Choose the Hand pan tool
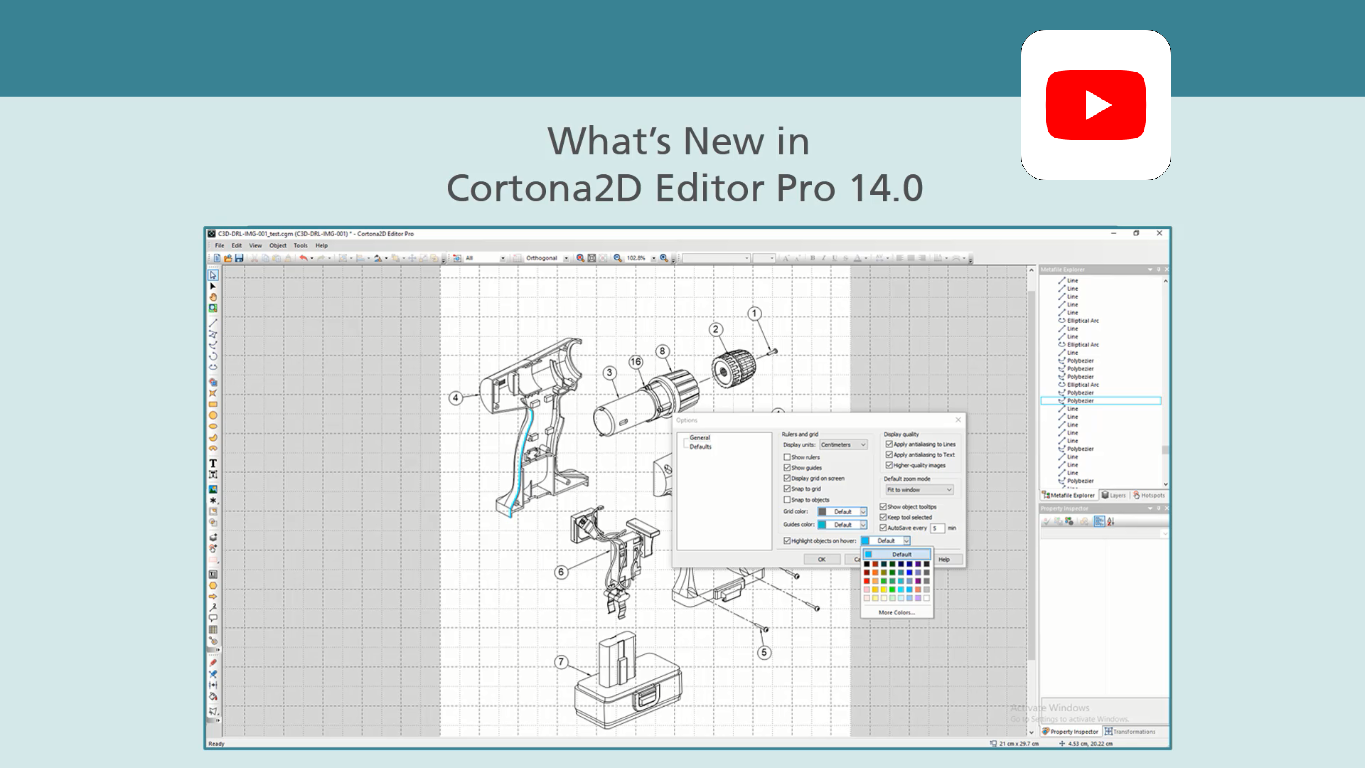Viewport: 1365px width, 768px height. tap(213, 297)
